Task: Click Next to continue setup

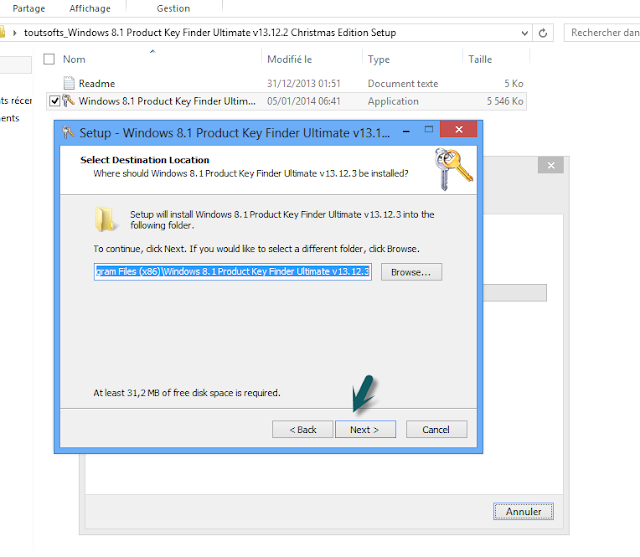Action: pos(365,429)
